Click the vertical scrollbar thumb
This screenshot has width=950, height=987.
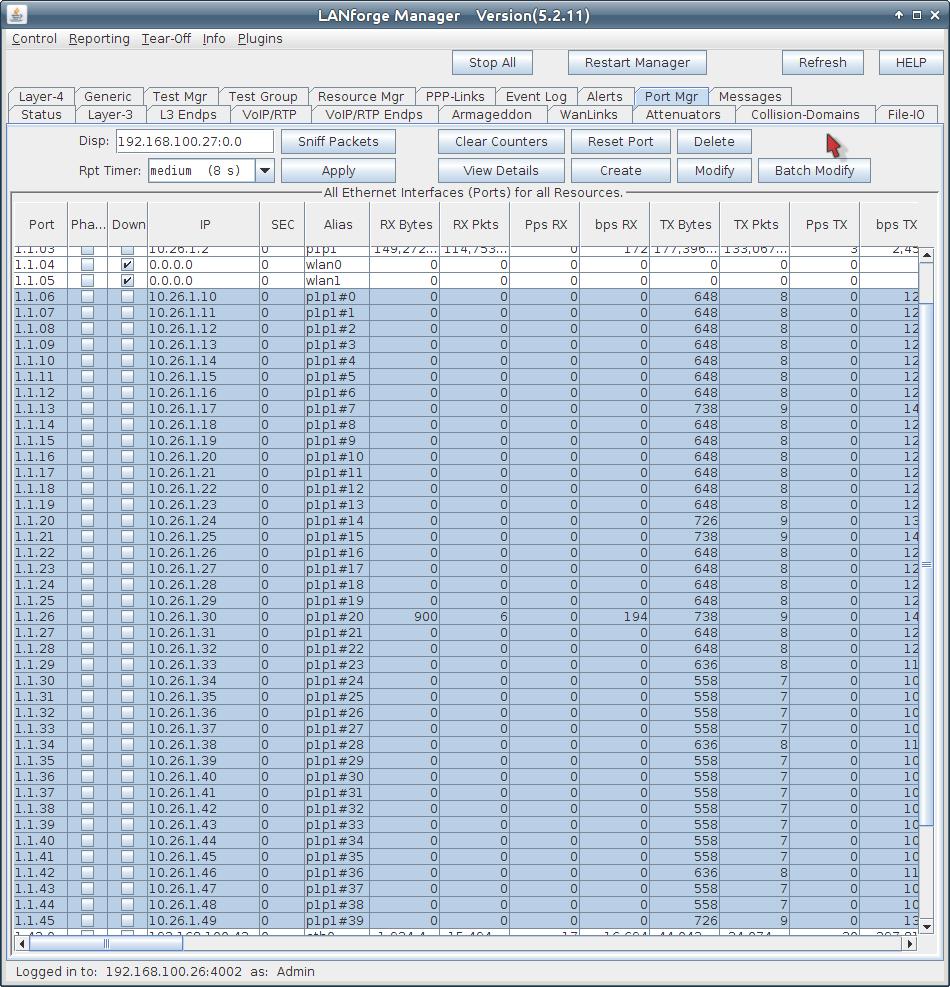pyautogui.click(x=926, y=565)
